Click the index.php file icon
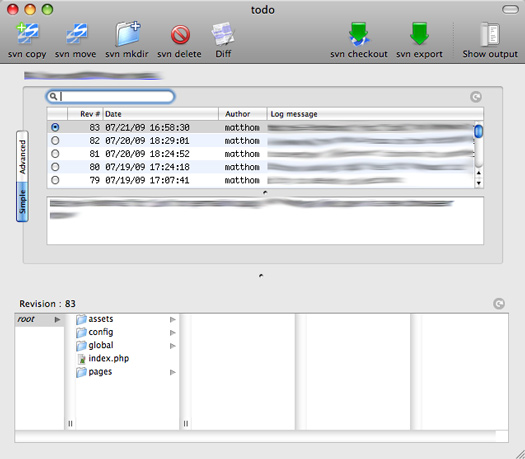This screenshot has height=459, width=525. (81, 359)
